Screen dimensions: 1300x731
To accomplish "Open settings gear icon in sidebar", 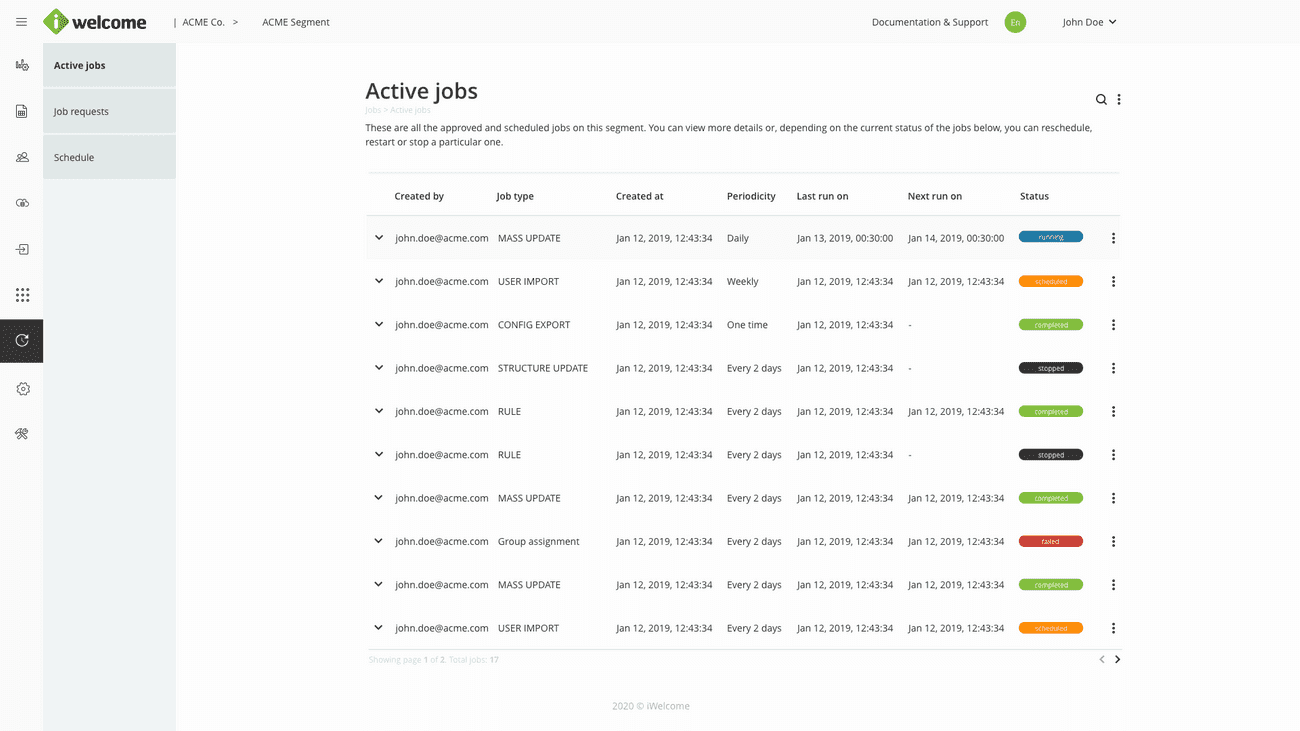I will point(22,389).
